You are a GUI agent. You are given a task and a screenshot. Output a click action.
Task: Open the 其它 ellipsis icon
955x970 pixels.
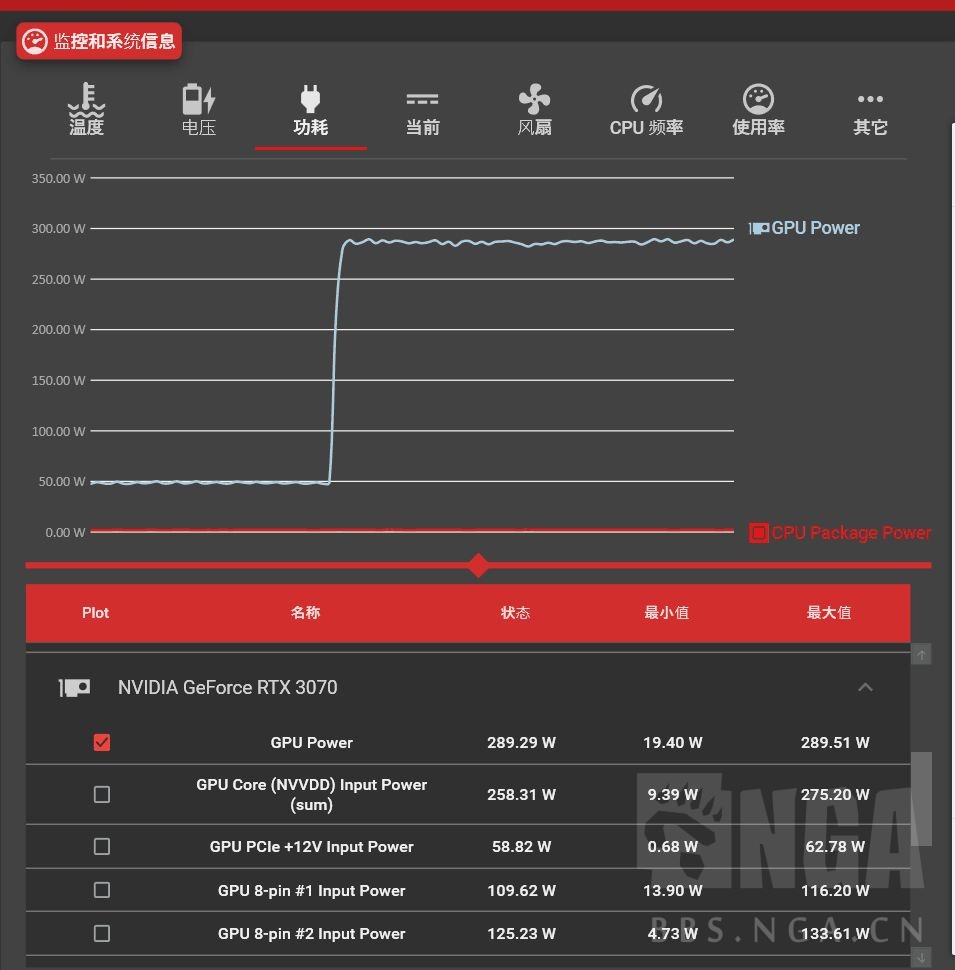click(x=869, y=100)
